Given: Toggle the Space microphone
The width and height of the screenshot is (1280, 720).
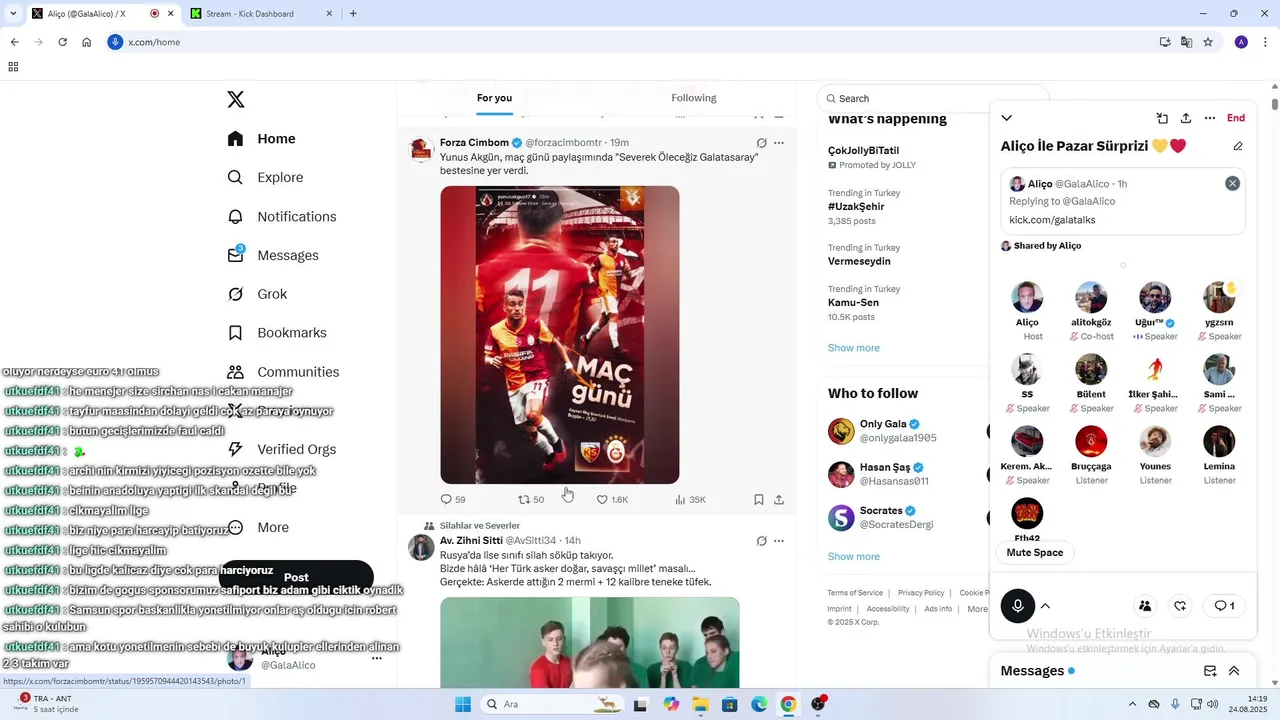Looking at the screenshot, I should click(x=1018, y=606).
